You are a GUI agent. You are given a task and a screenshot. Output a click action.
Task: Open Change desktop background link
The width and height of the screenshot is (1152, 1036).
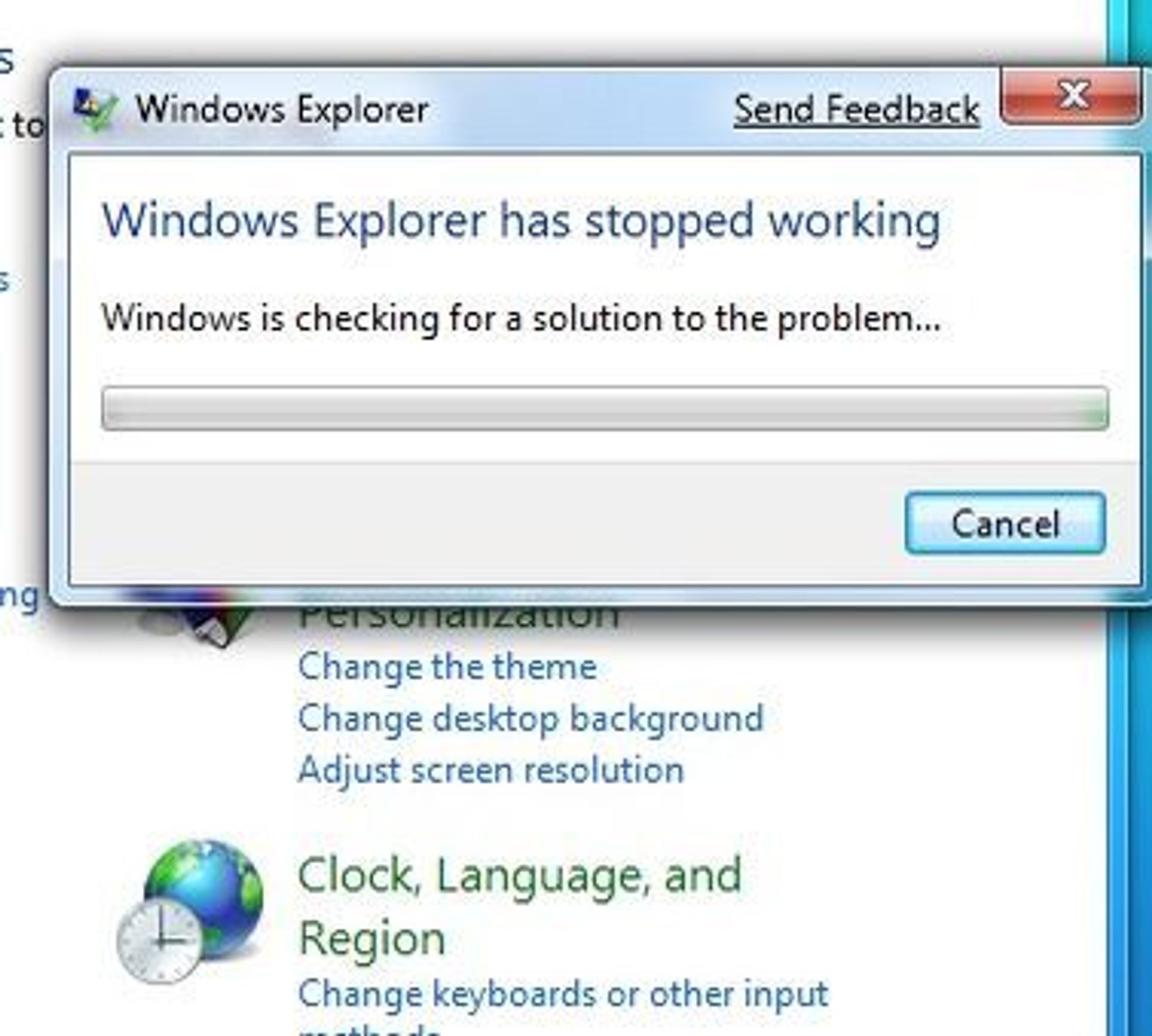click(530, 719)
